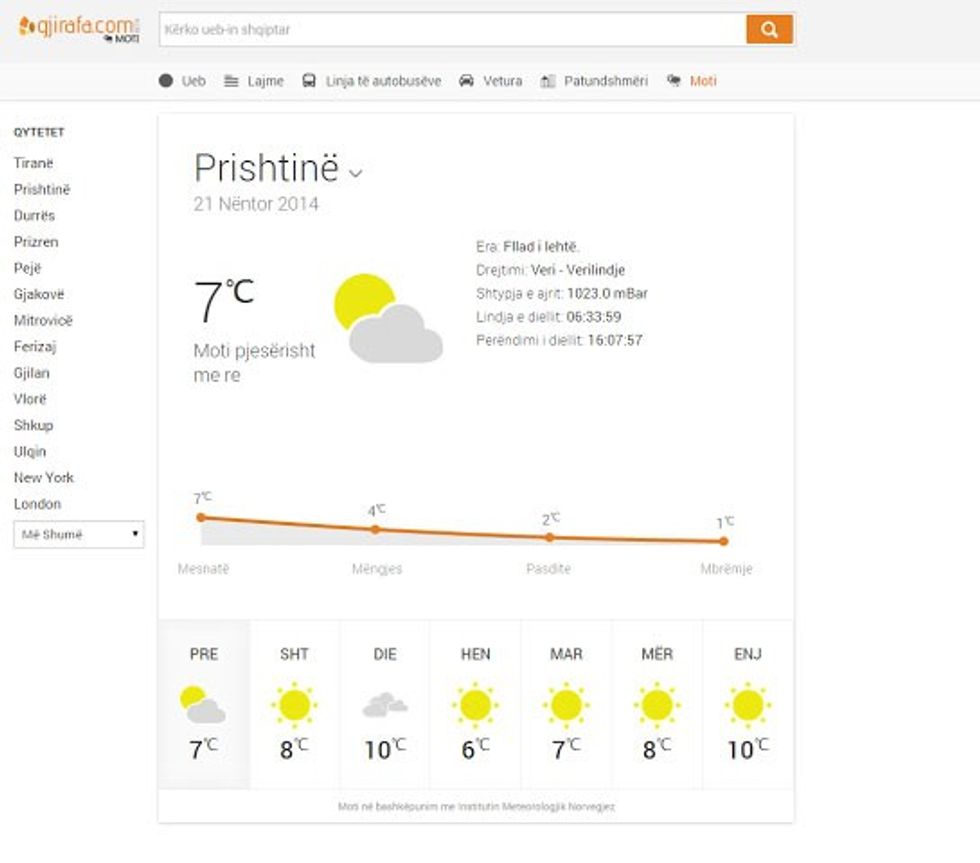980x863 pixels.
Task: Select the cloudy DIE forecast icon
Action: coord(384,705)
